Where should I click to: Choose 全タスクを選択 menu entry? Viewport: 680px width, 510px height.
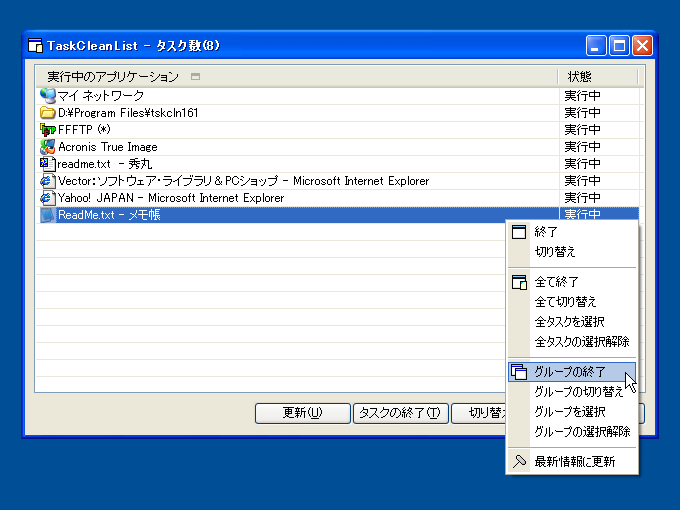coord(572,322)
